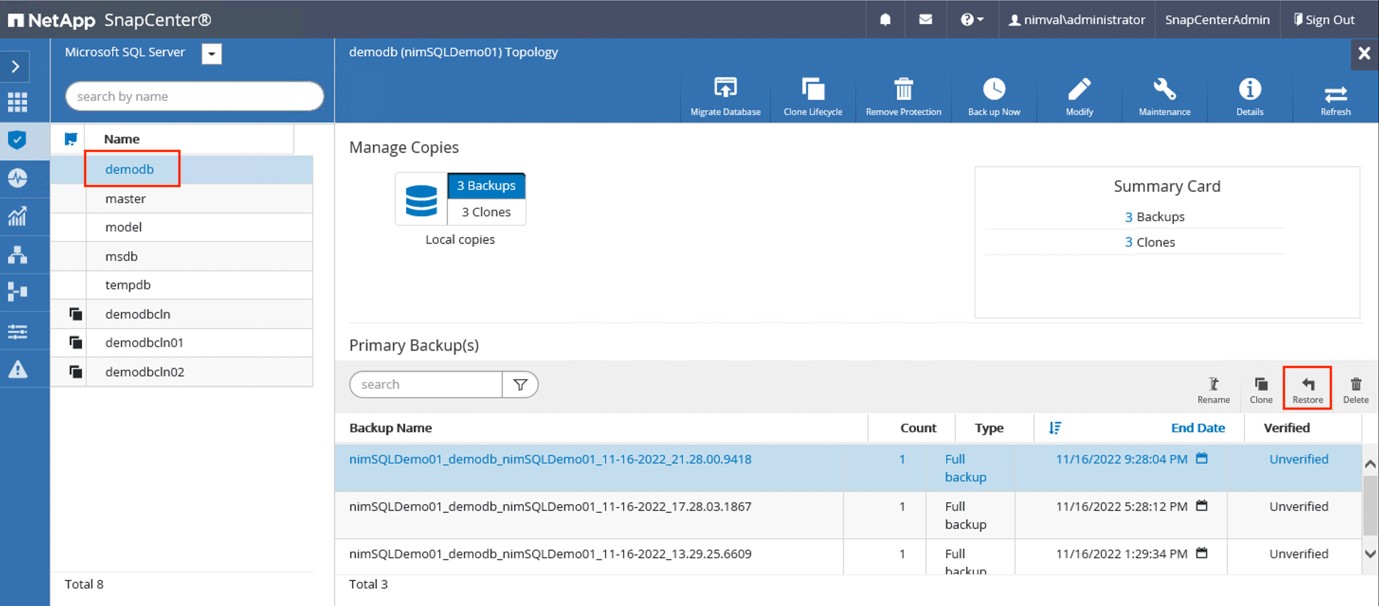The height and width of the screenshot is (606, 1379).
Task: Open the help question mark dropdown
Action: (x=972, y=19)
